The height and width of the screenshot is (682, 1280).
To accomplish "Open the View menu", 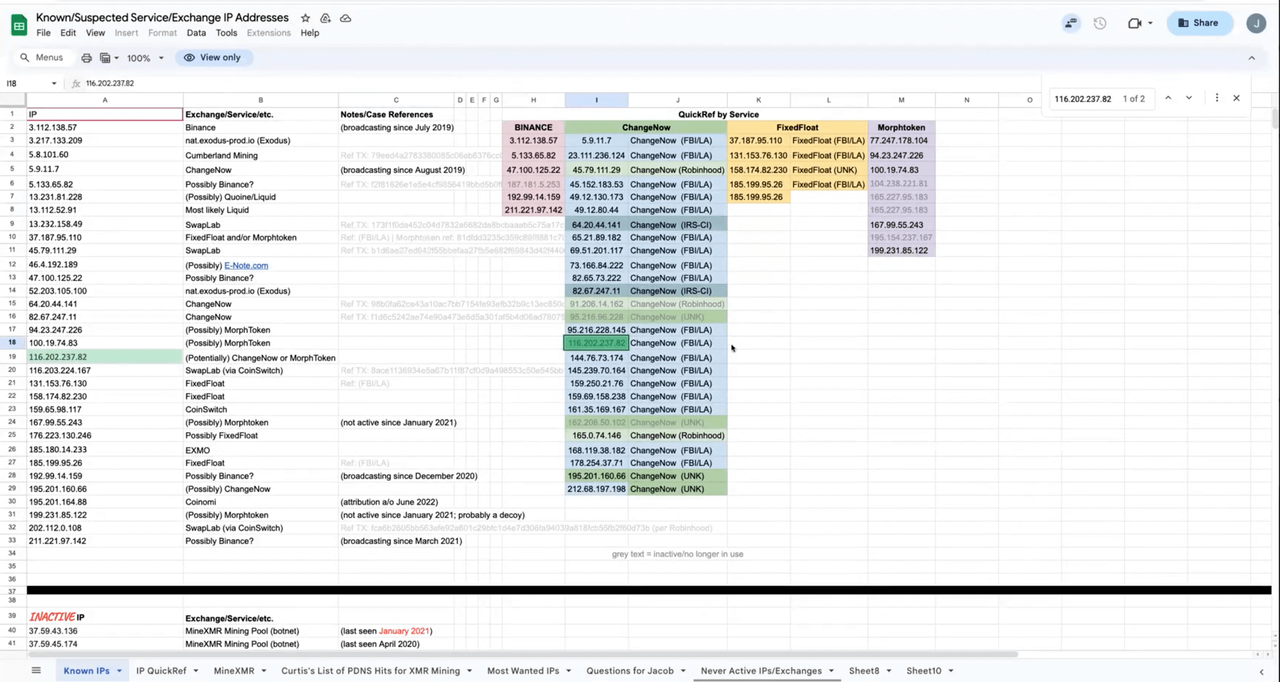I will coord(95,33).
